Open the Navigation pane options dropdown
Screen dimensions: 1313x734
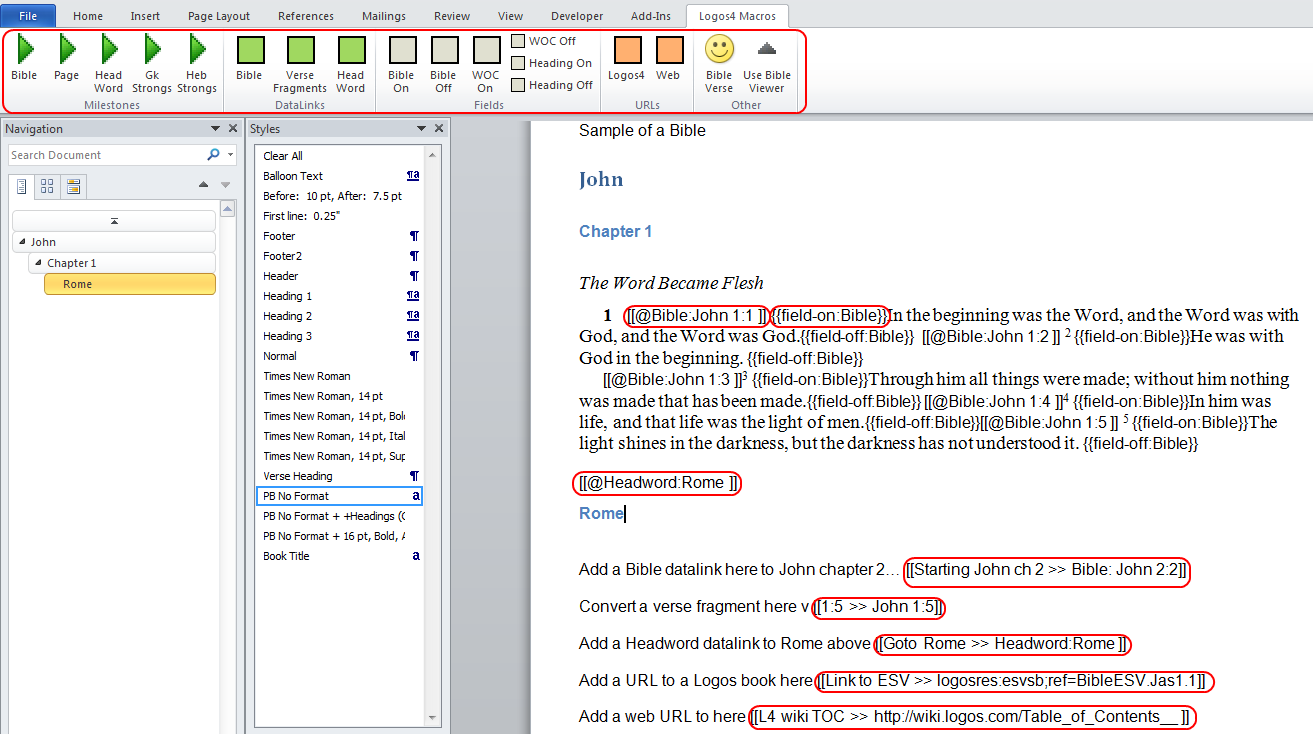click(x=215, y=129)
